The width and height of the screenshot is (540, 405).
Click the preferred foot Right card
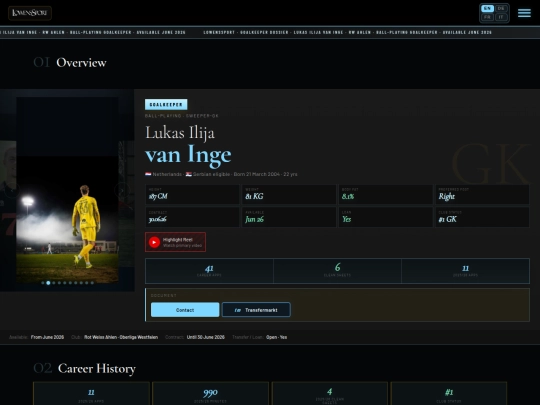point(482,194)
